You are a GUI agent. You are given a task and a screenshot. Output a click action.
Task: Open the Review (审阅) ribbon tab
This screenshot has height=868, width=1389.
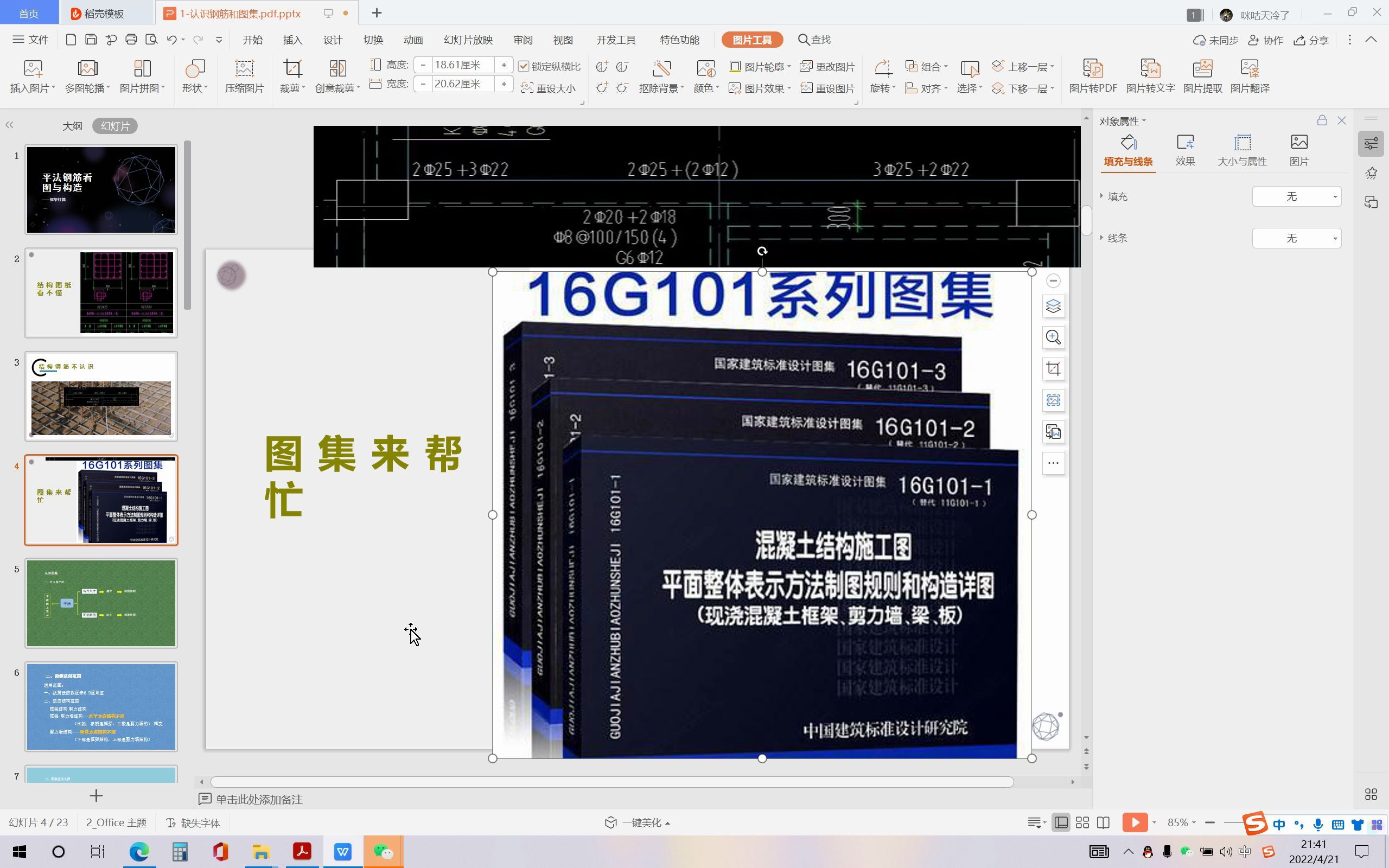pyautogui.click(x=523, y=40)
